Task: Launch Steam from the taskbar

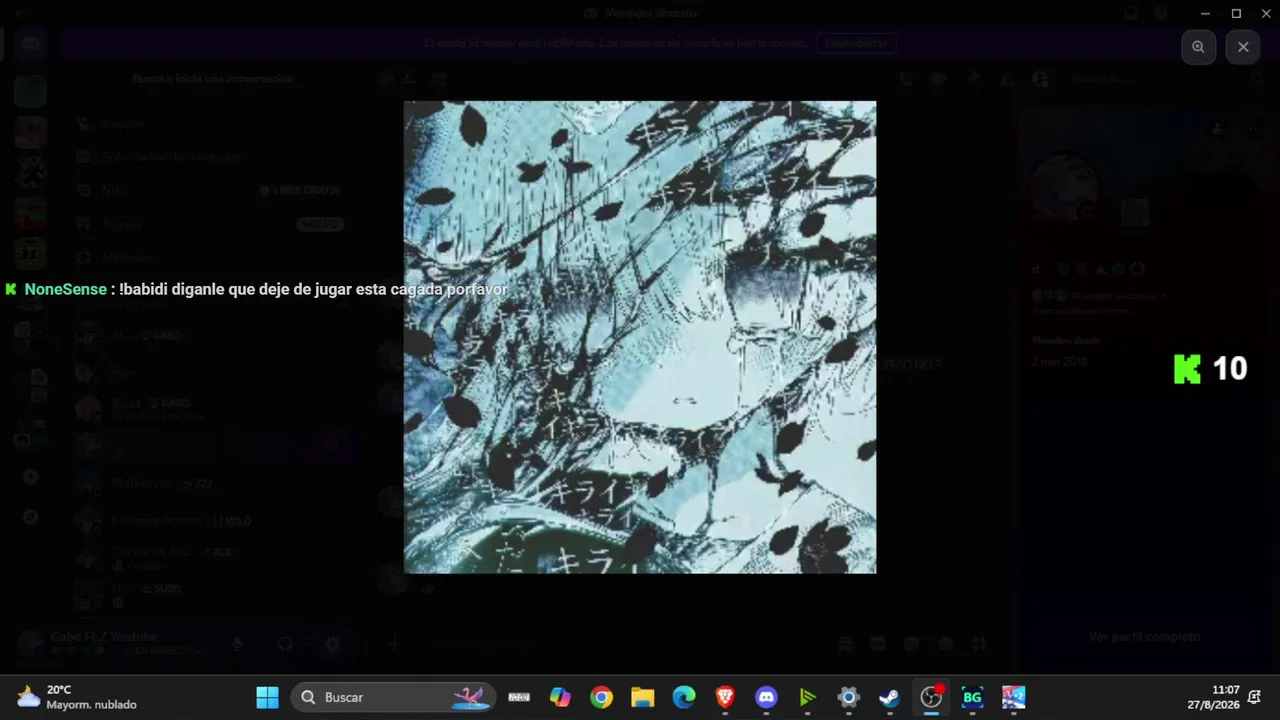Action: coord(890,697)
